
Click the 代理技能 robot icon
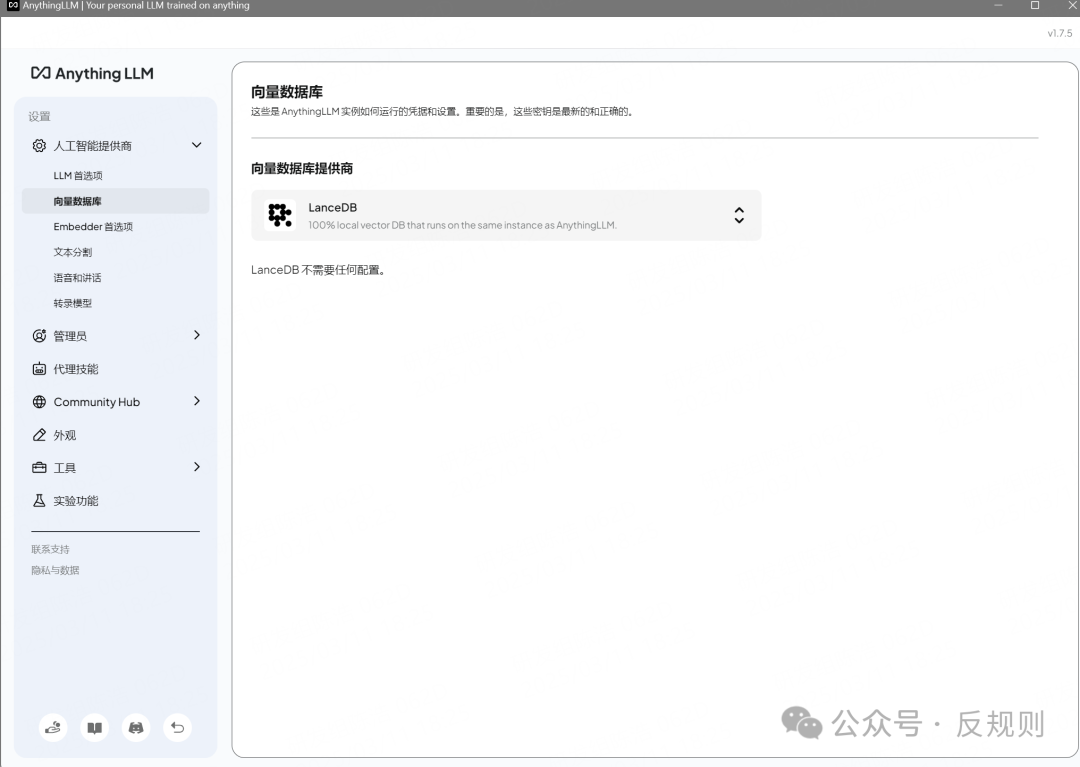[39, 368]
